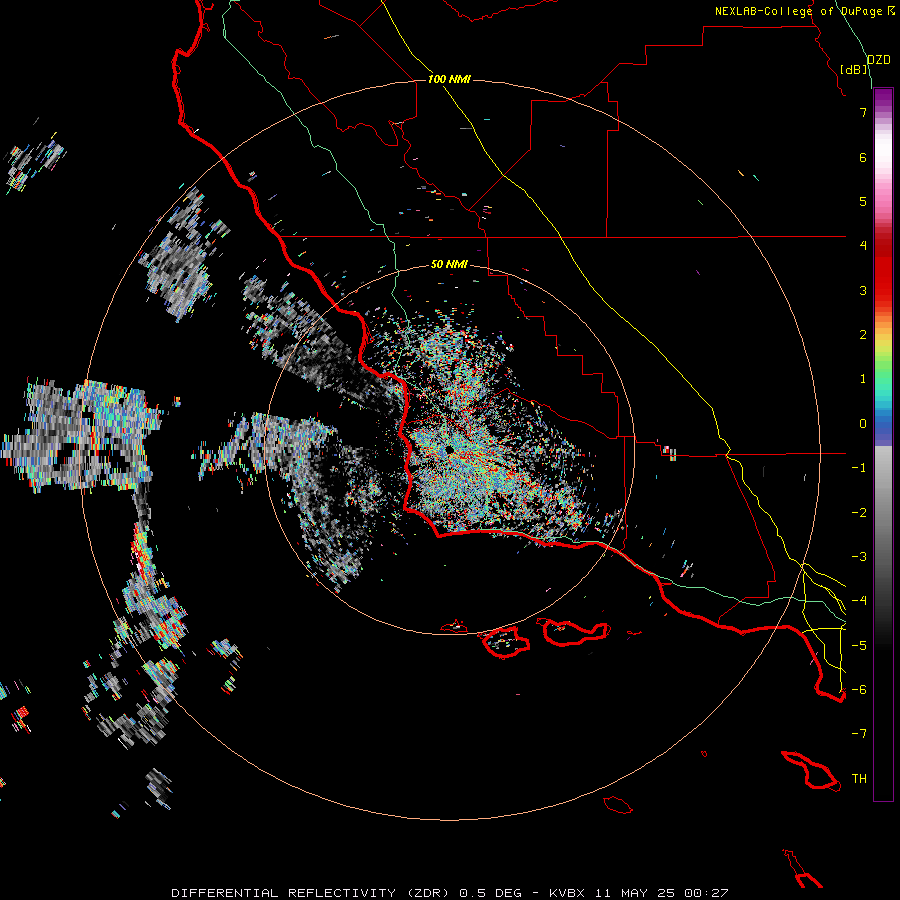This screenshot has width=900, height=900.
Task: Click the 0 dB scale value
Action: pos(863,424)
